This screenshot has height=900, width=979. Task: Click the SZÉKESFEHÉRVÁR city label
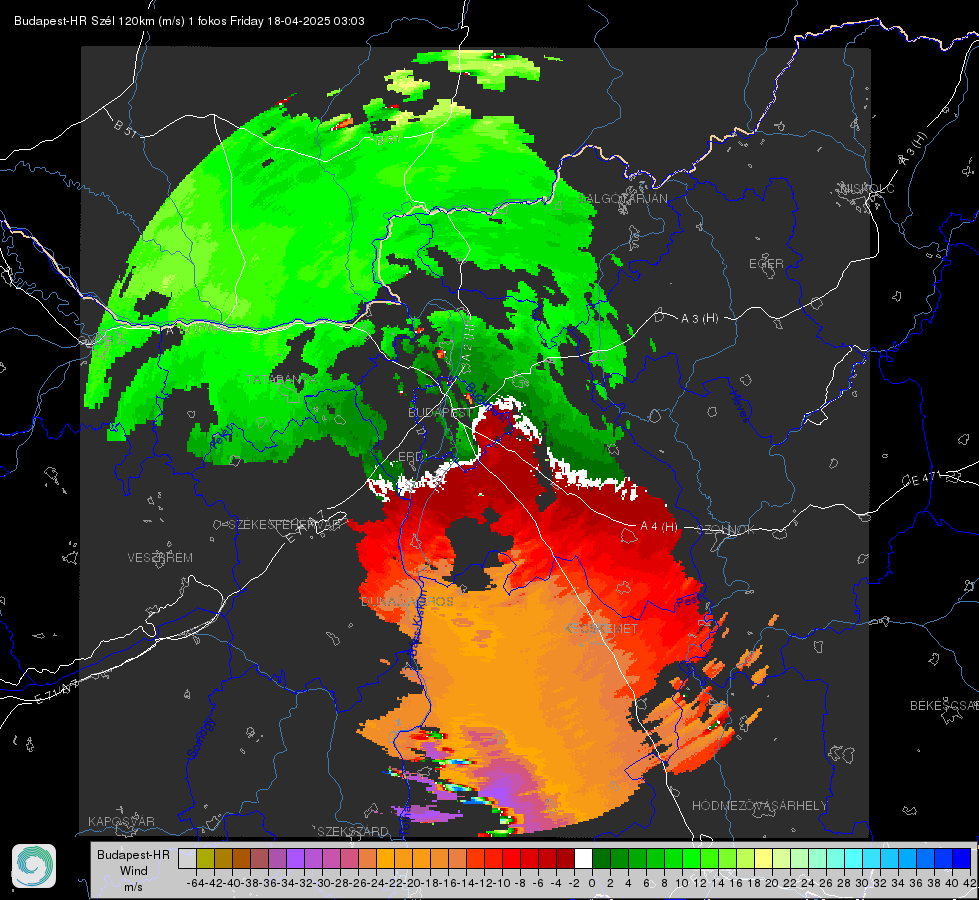tap(284, 524)
